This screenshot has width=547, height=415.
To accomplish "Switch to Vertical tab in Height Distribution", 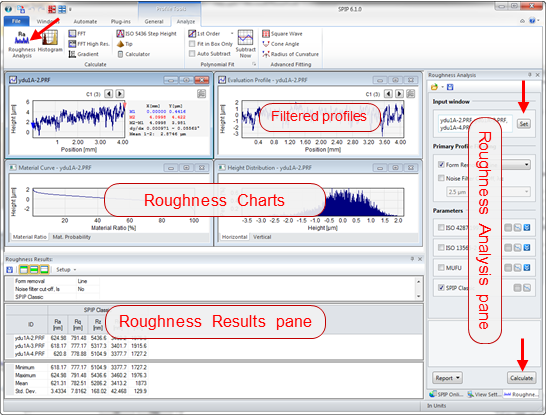I will pos(262,237).
